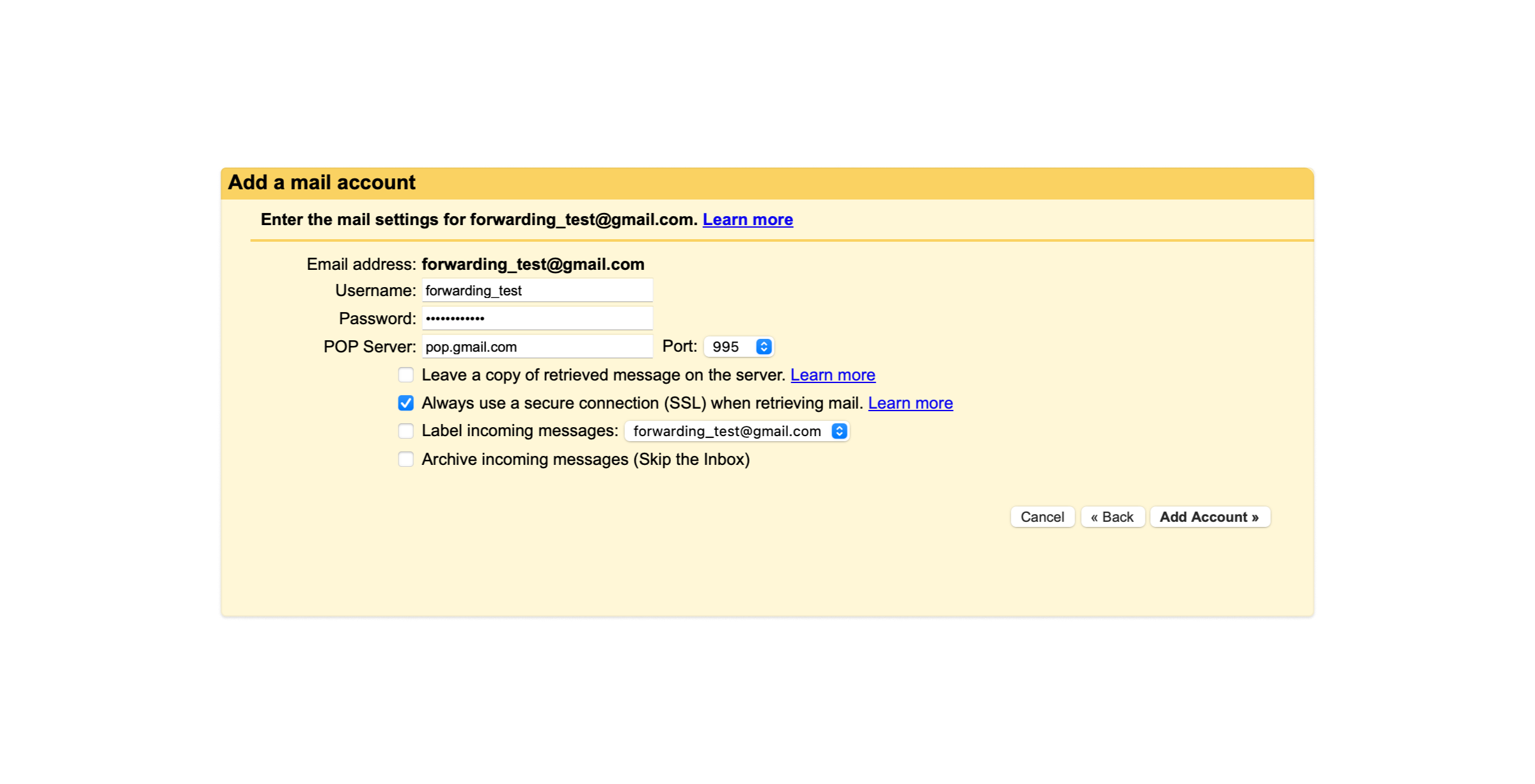Open Learn more link about leaving server copies
The width and height of the screenshot is (1535, 784).
pyautogui.click(x=832, y=375)
